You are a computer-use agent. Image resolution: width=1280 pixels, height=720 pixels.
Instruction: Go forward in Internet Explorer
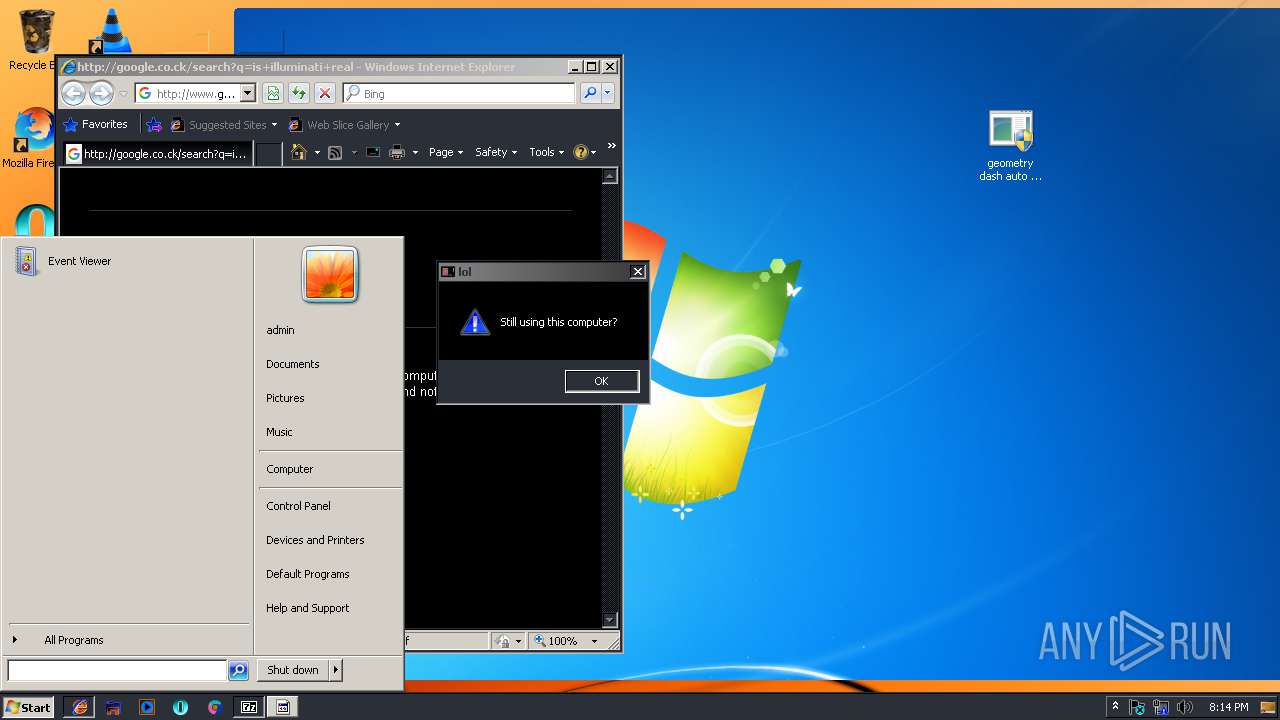pos(101,94)
